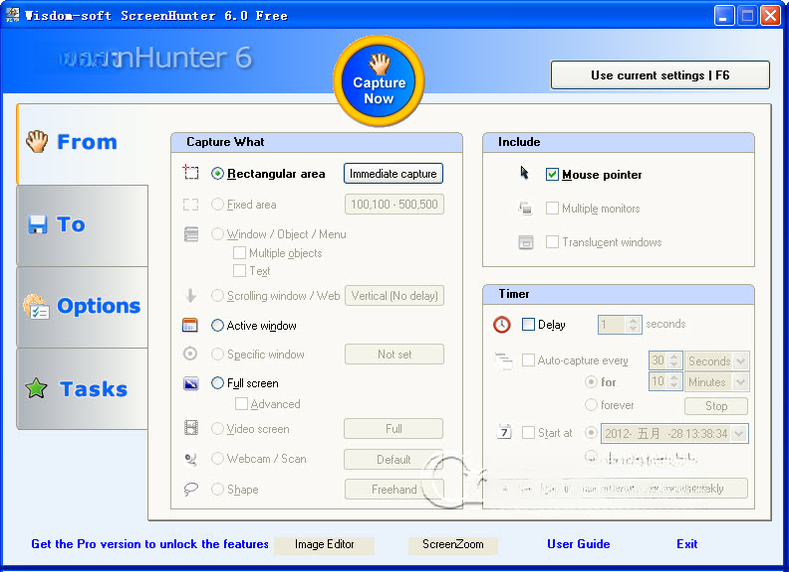
Task: Click the Translucent windows icon
Action: [x=526, y=242]
